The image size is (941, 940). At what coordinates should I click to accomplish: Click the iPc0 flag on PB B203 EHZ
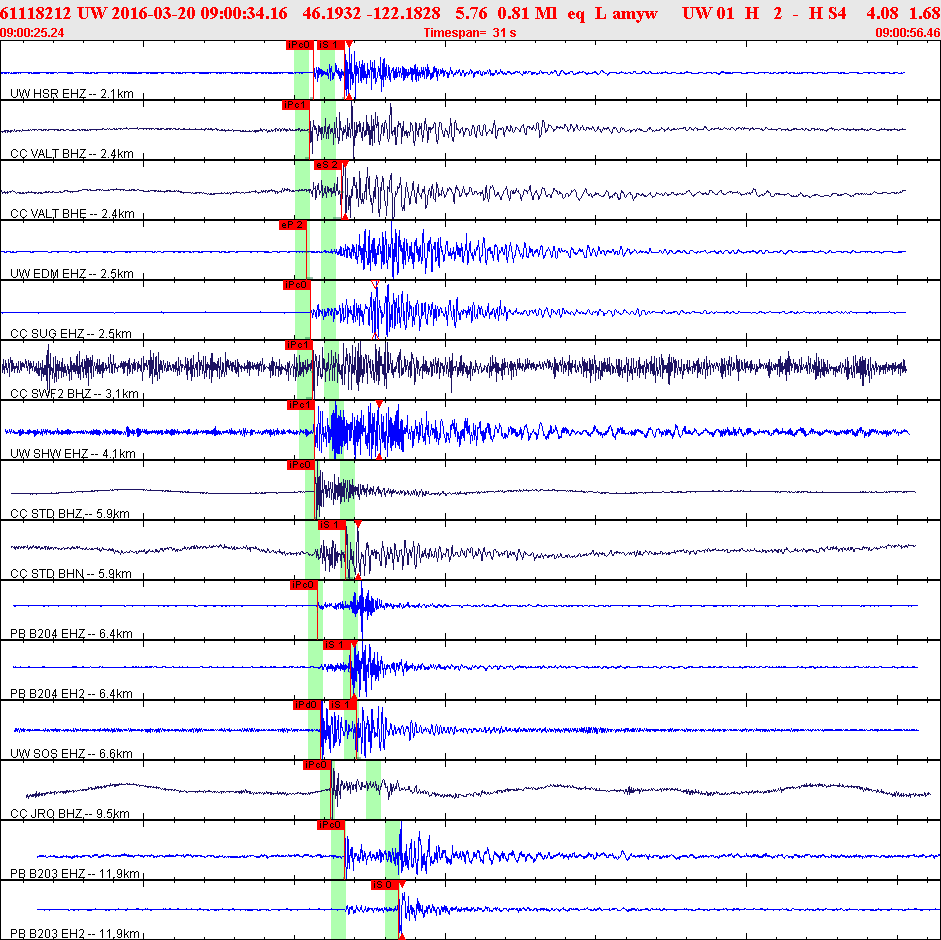point(331,825)
